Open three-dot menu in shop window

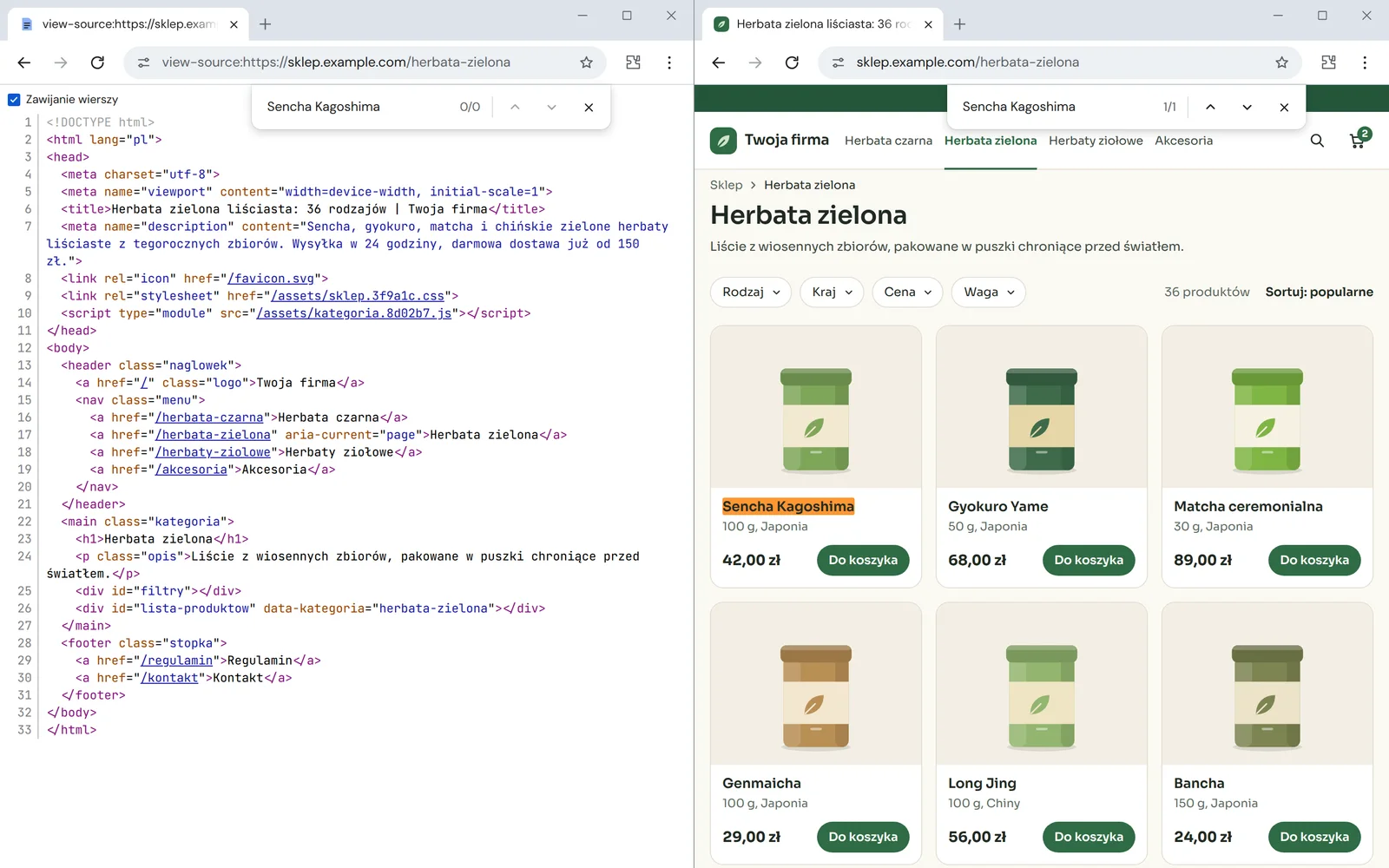[1365, 62]
